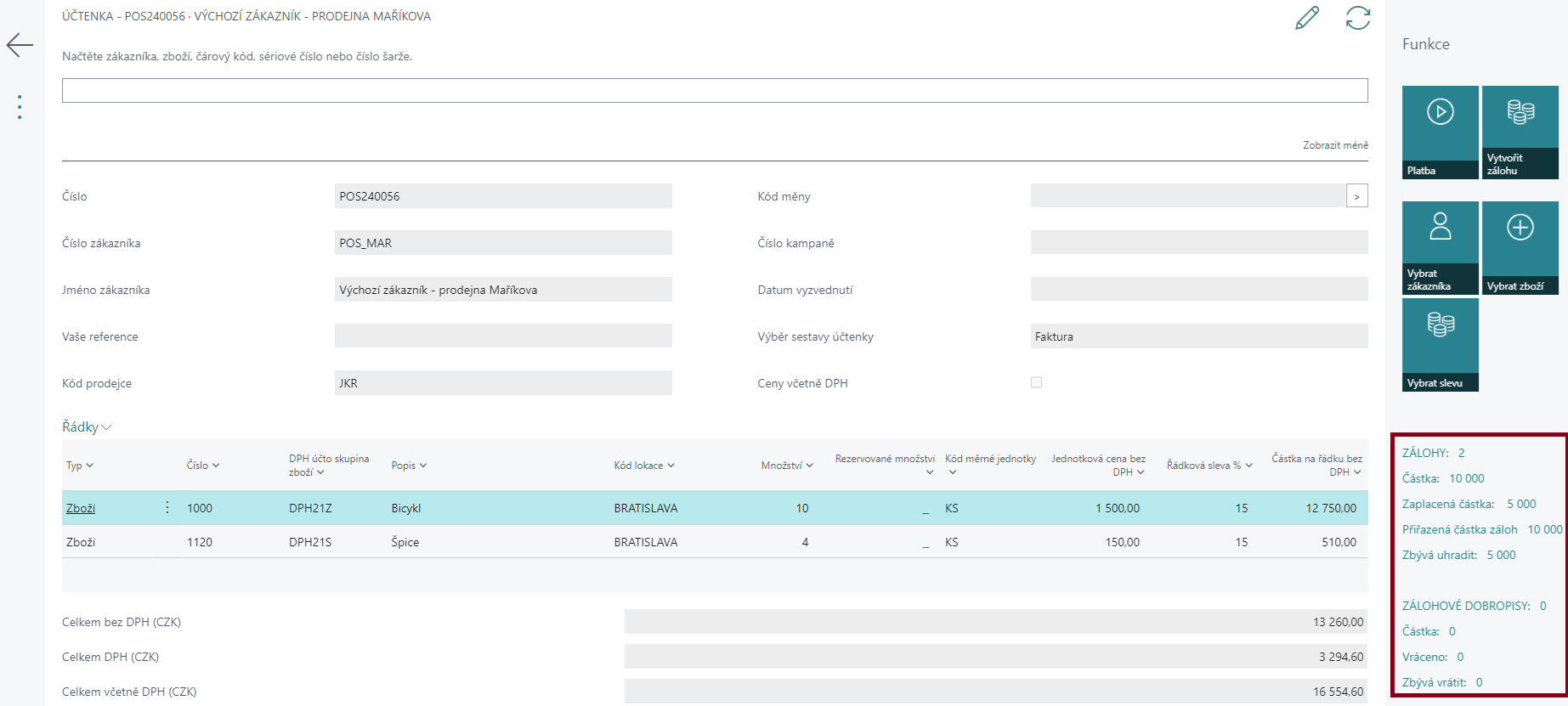Click Celkem DPH value 3 294,60
1568x706 pixels.
(996, 657)
